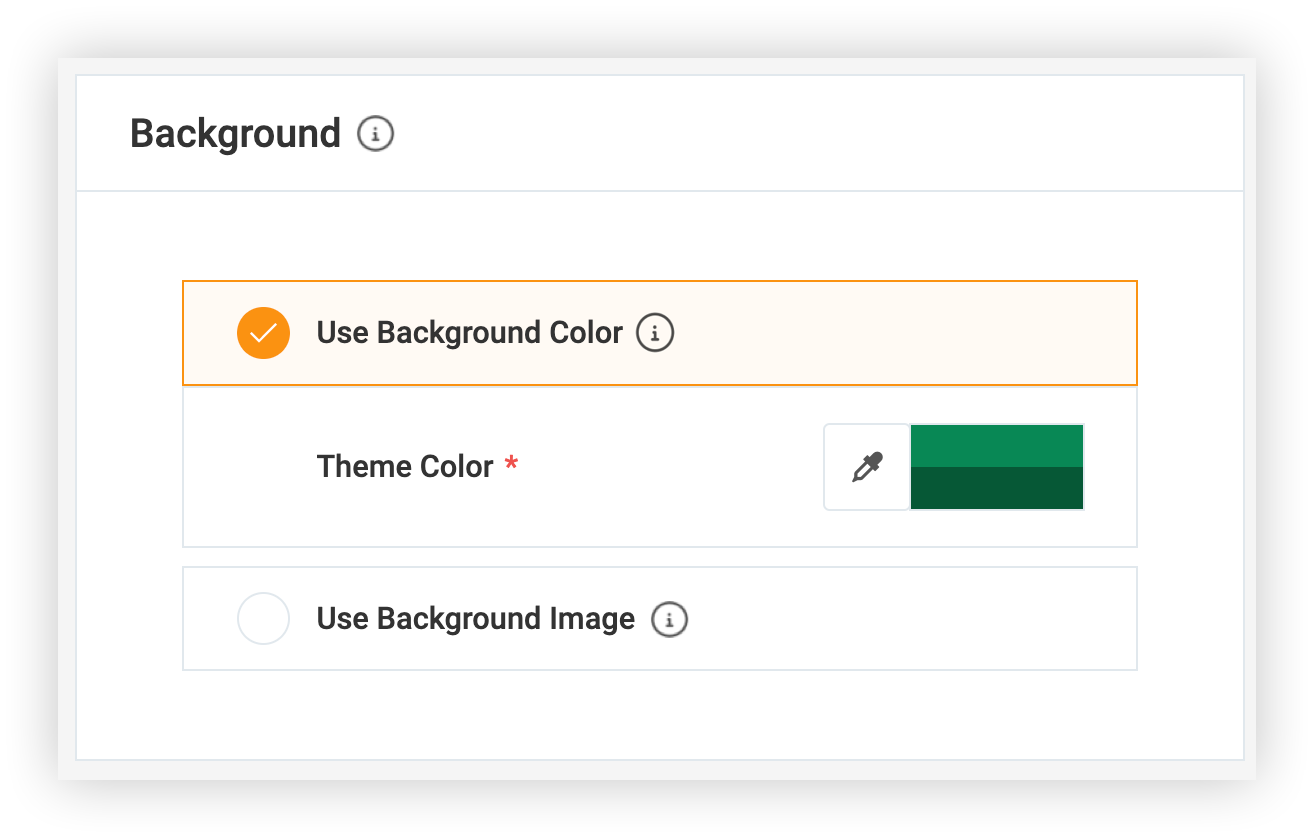Click the red required asterisk by Theme Color
This screenshot has width=1314, height=838.
pos(511,464)
